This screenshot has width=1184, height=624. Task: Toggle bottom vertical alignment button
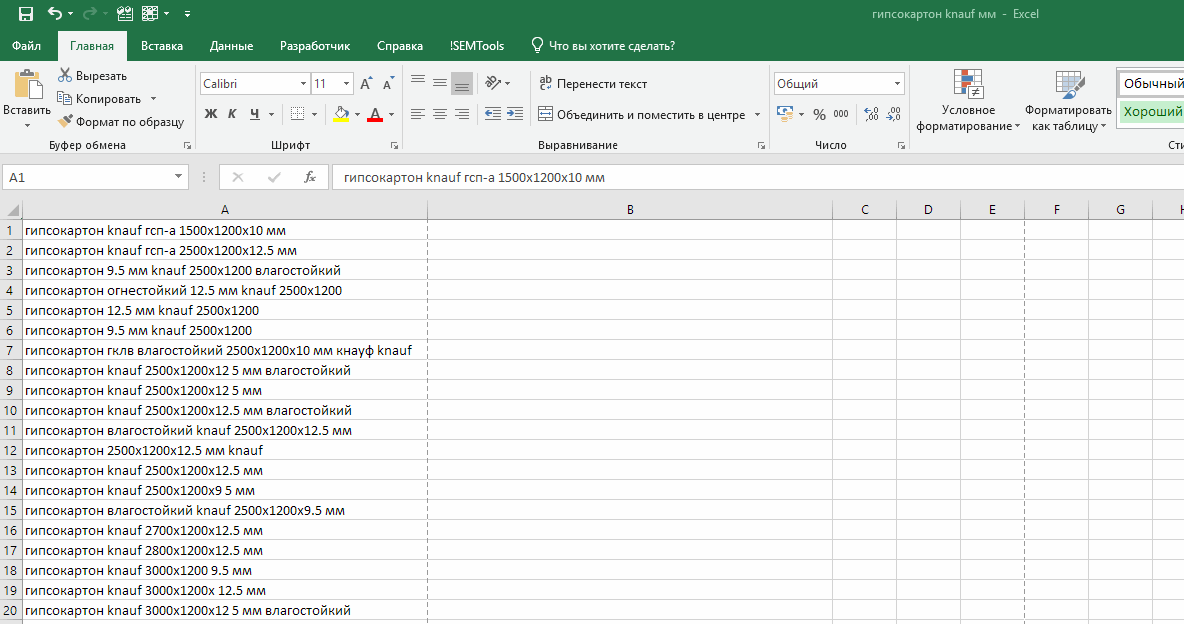(461, 83)
